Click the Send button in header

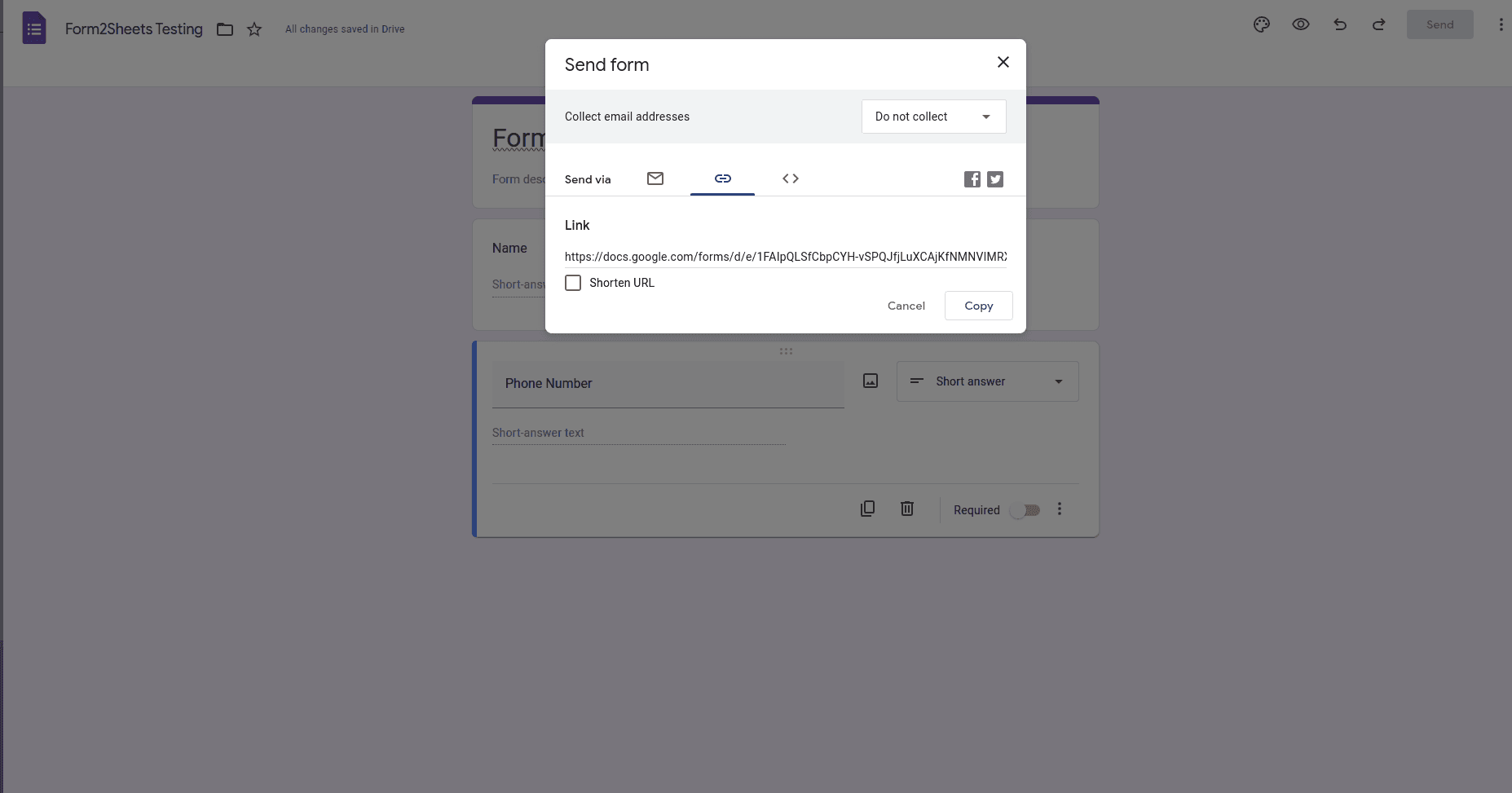(x=1440, y=24)
